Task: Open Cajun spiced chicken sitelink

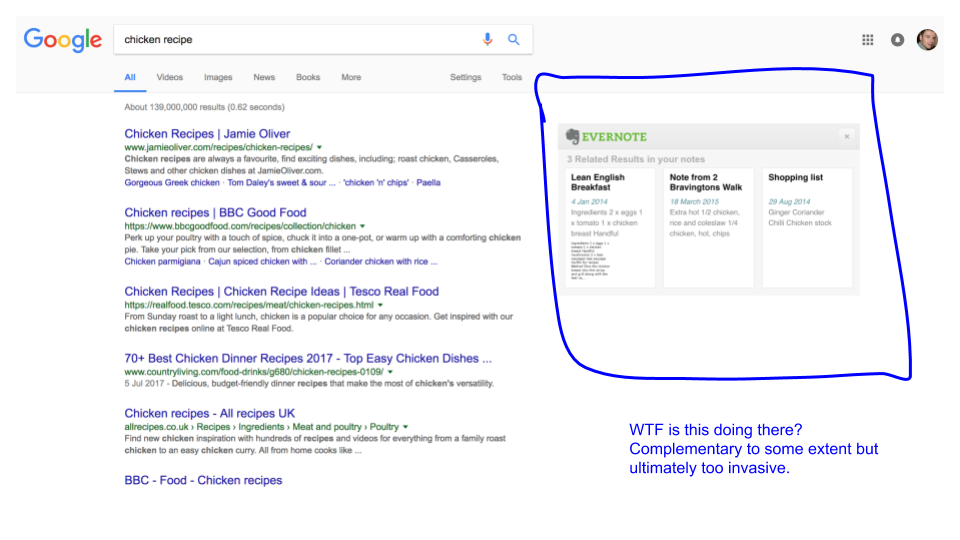Action: [x=262, y=261]
